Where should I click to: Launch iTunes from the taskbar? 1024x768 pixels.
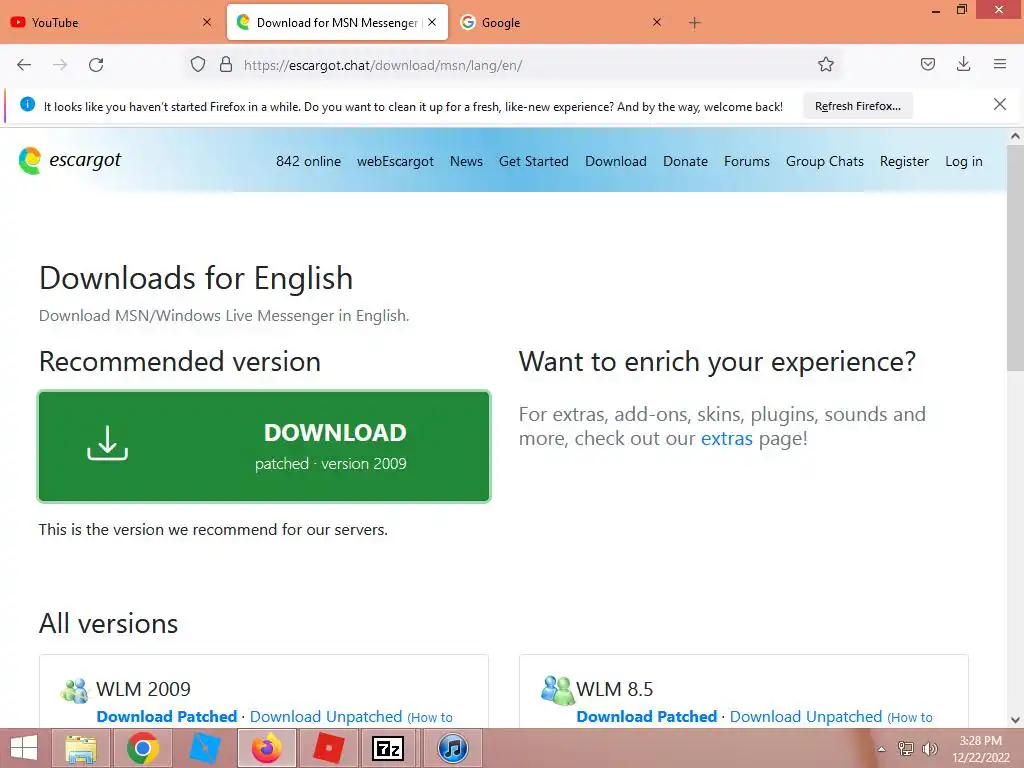[452, 748]
